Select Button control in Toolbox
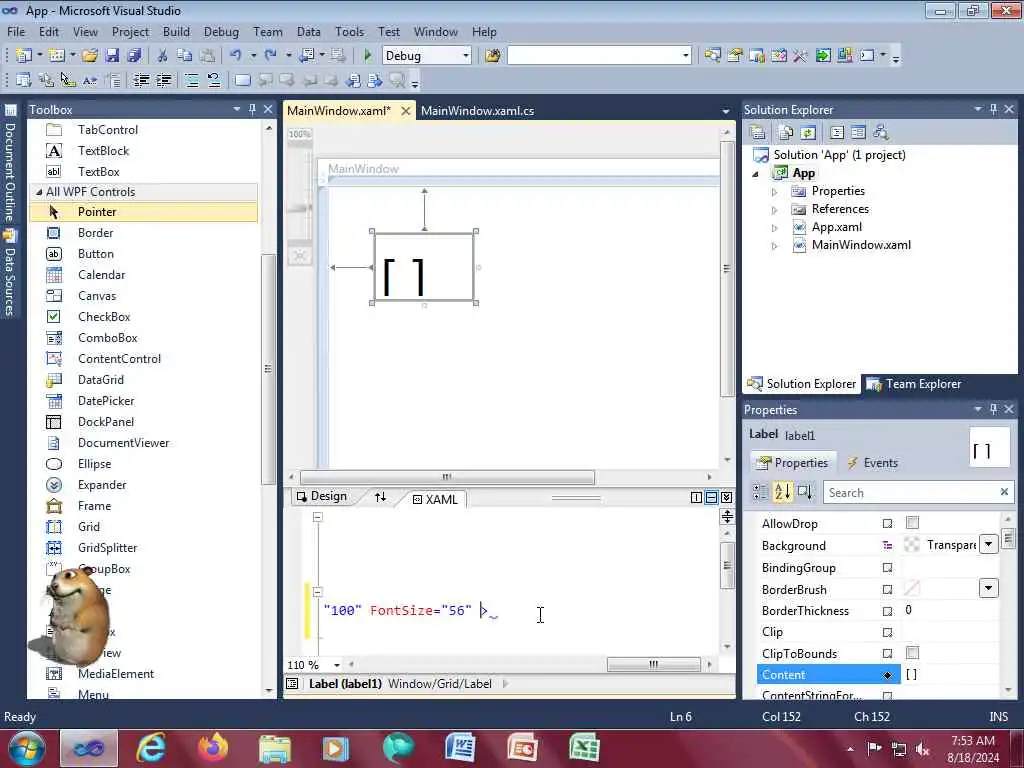This screenshot has height=768, width=1024. pyautogui.click(x=95, y=253)
